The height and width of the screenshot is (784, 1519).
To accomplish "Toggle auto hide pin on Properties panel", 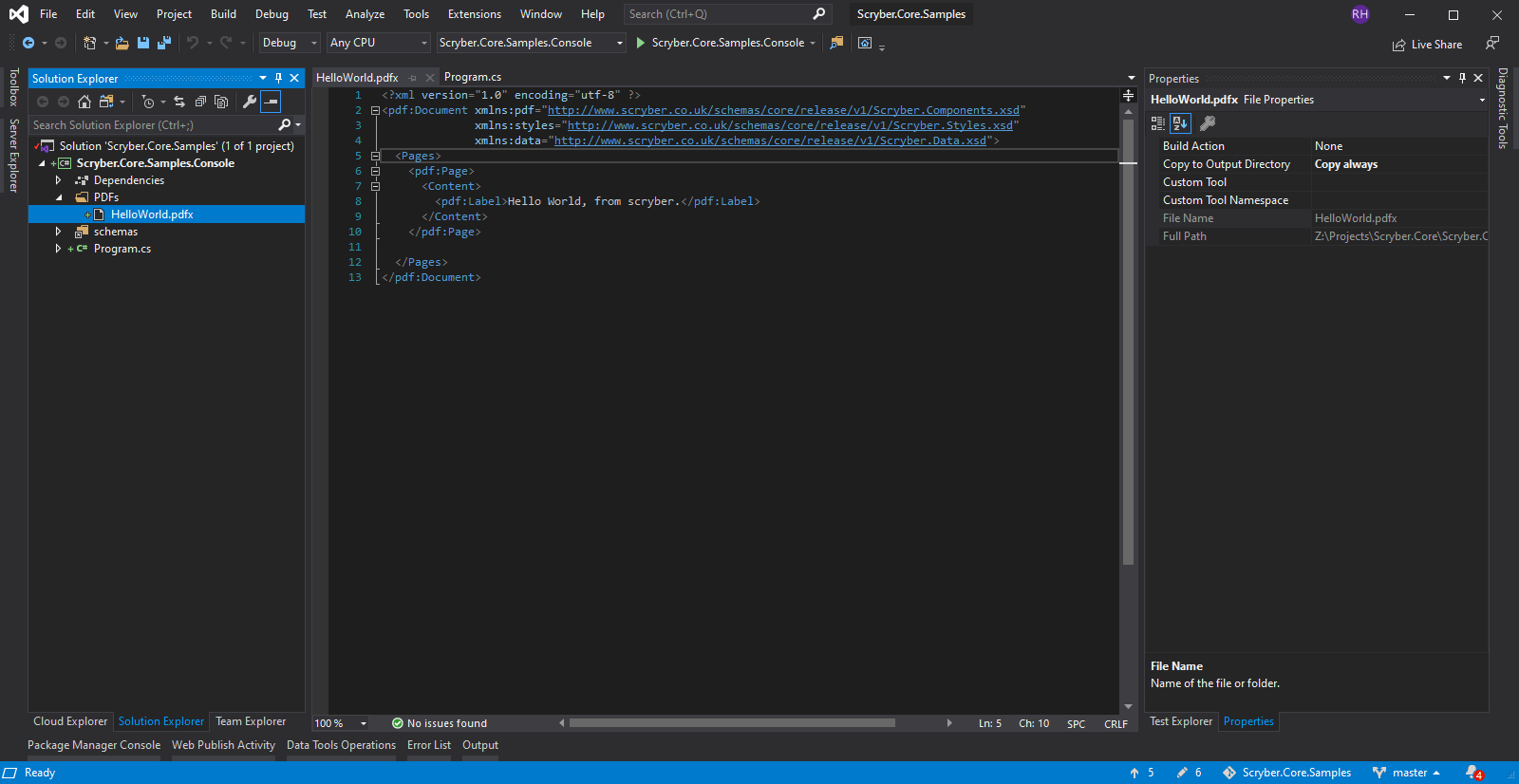I will click(1462, 78).
